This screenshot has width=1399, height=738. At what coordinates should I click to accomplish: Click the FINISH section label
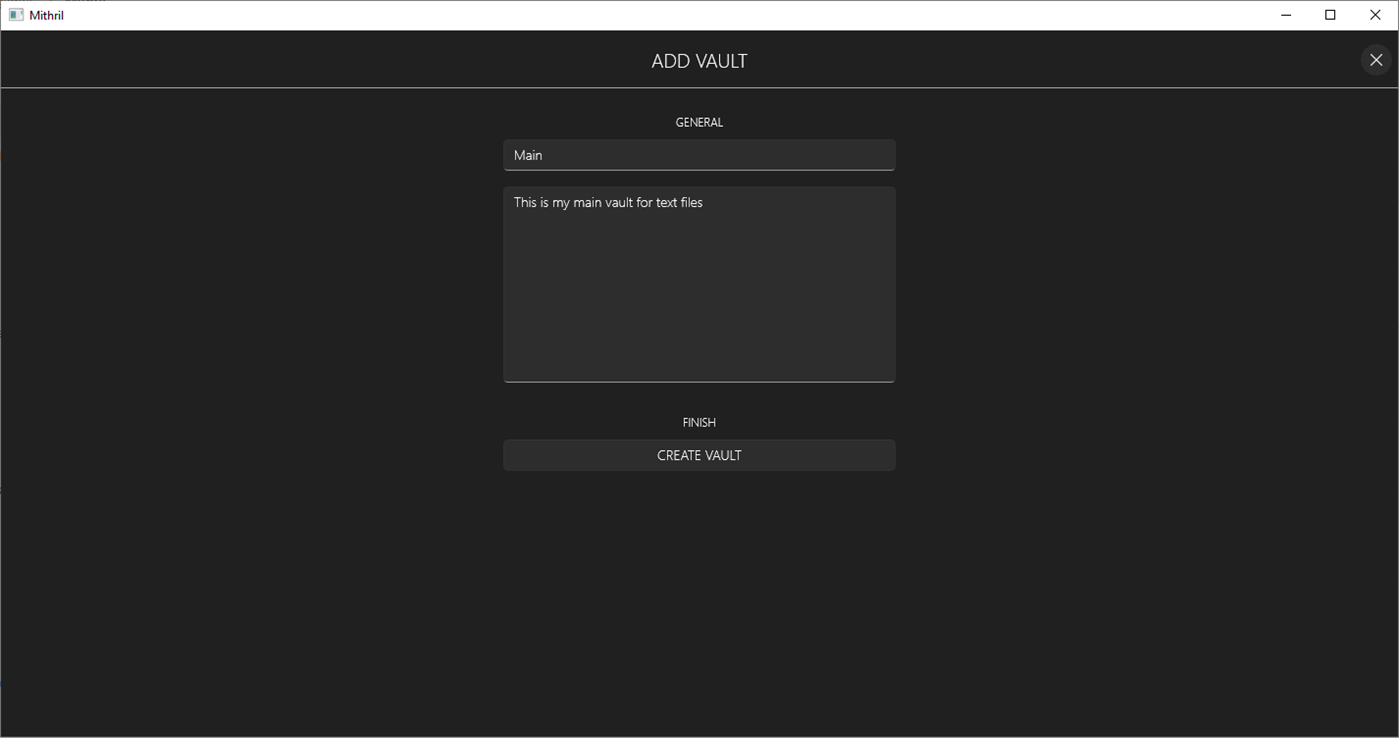pyautogui.click(x=699, y=421)
